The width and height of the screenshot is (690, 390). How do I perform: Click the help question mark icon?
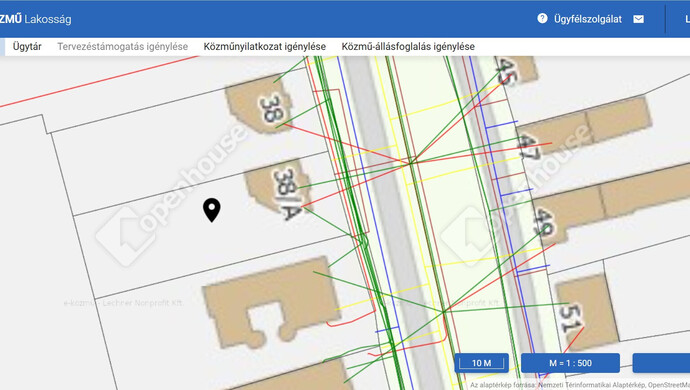tap(542, 18)
